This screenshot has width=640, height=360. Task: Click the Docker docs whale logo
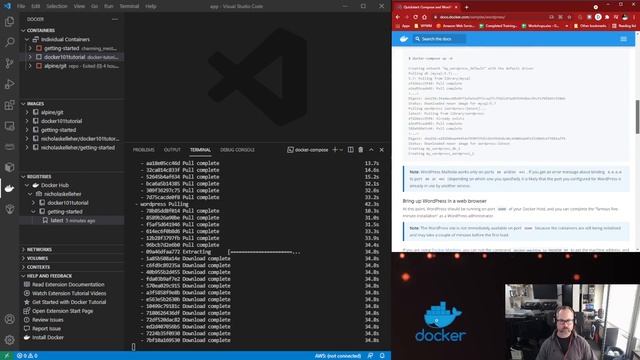404,39
